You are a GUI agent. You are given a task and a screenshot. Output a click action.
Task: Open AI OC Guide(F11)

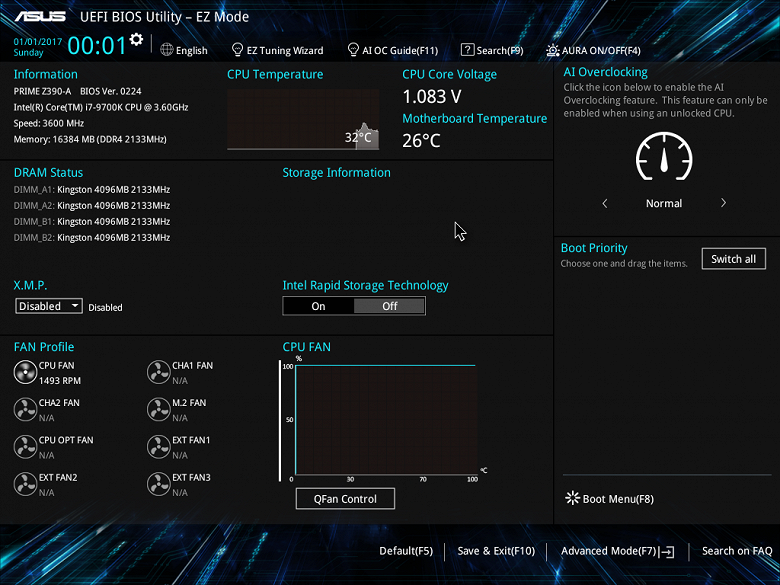tap(400, 50)
